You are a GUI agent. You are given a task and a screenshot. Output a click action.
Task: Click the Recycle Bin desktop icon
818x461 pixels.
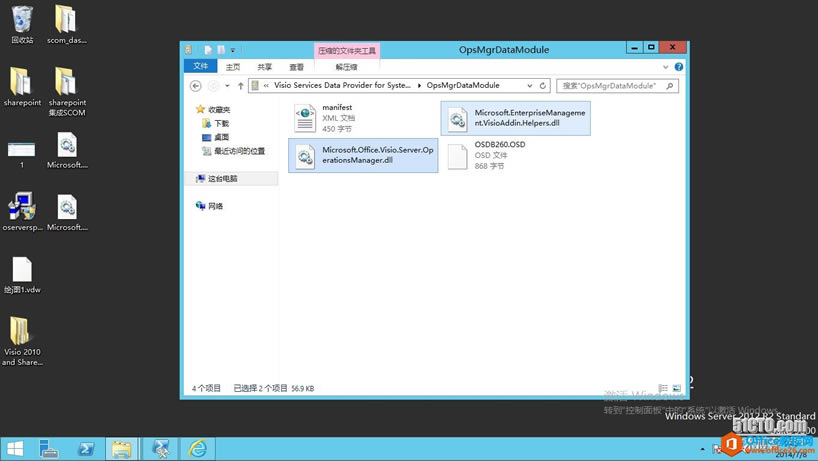[22, 23]
